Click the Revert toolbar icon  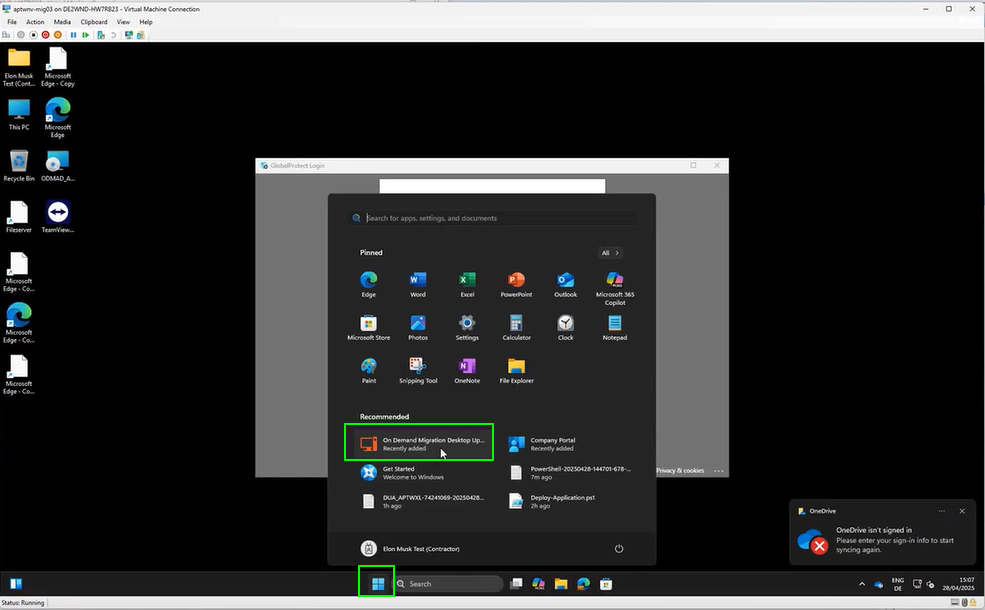pyautogui.click(x=113, y=35)
